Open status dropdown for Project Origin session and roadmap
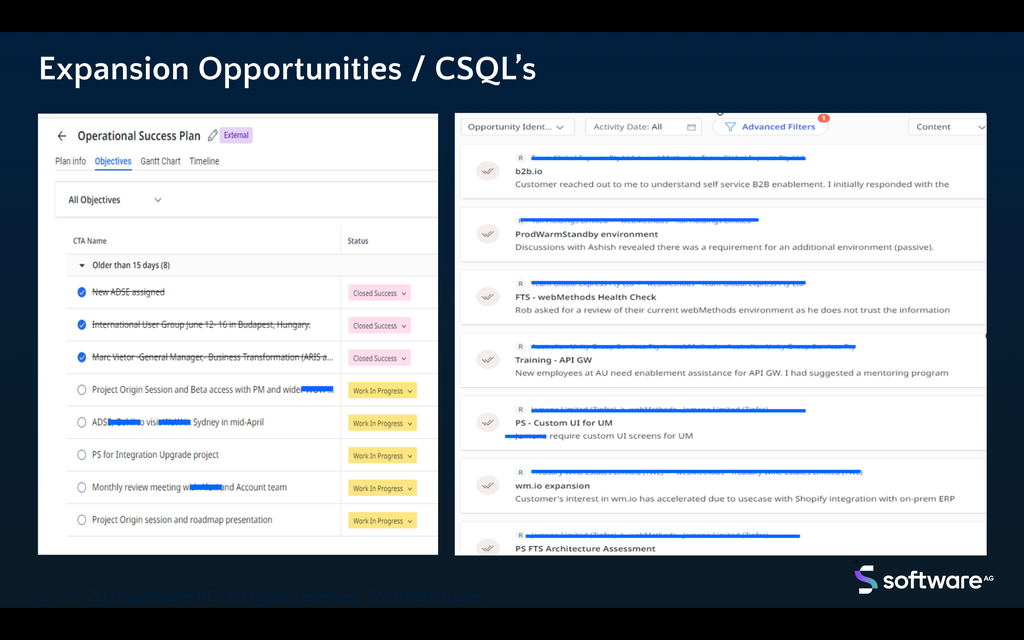The height and width of the screenshot is (640, 1024). [383, 520]
